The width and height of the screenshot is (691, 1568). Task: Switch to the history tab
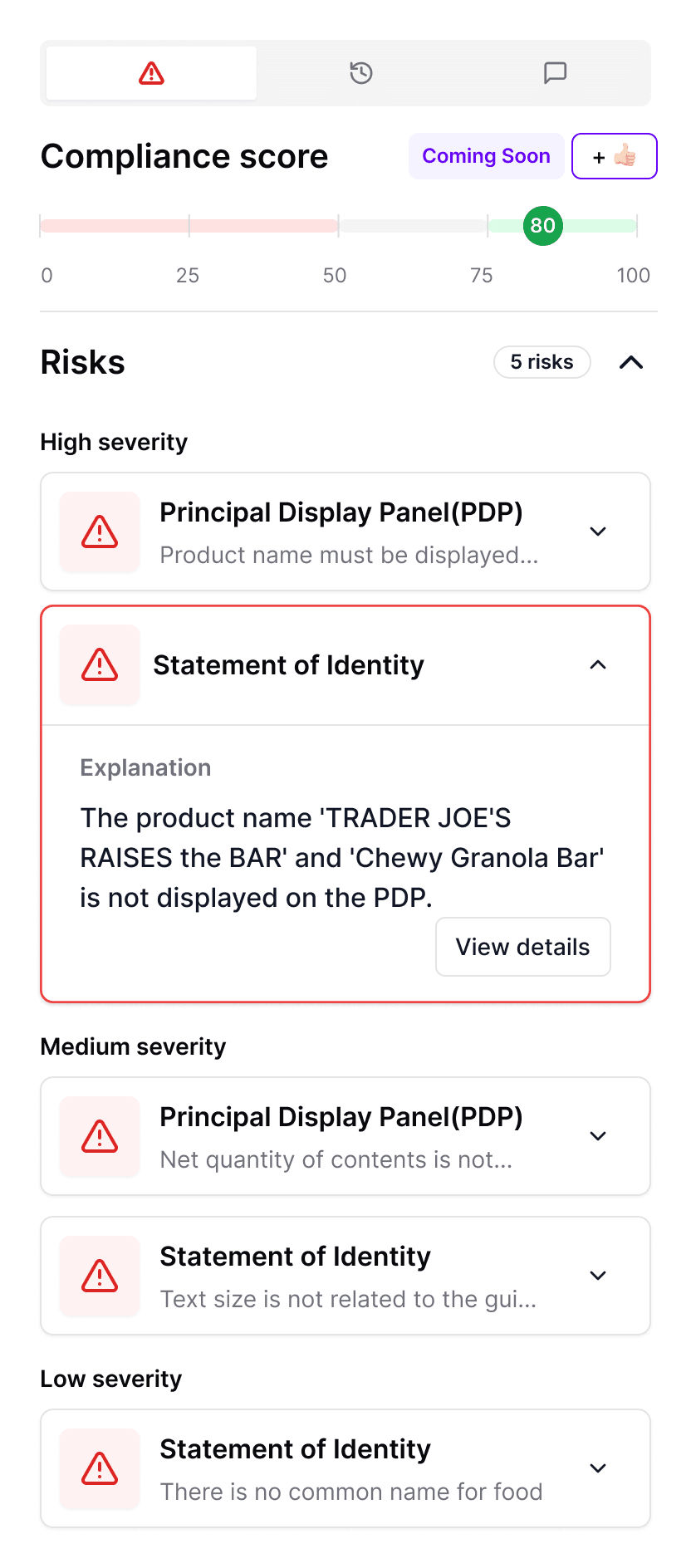(360, 73)
